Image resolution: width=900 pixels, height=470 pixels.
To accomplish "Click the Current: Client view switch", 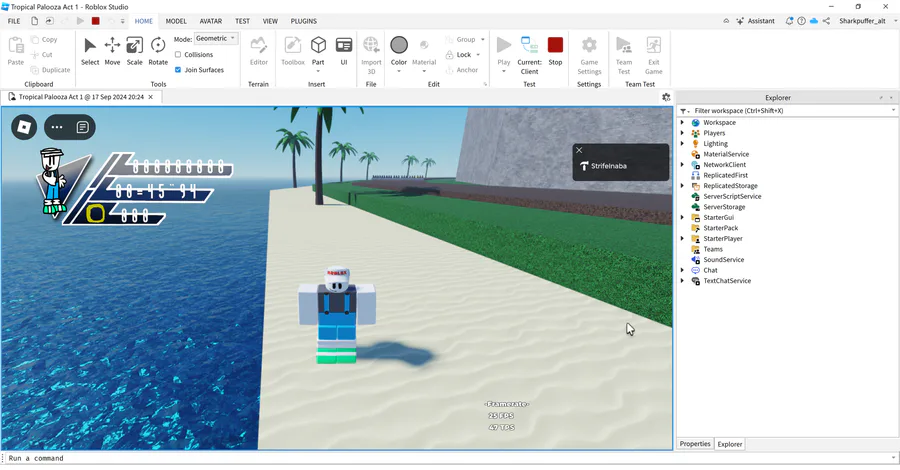I will pos(529,55).
